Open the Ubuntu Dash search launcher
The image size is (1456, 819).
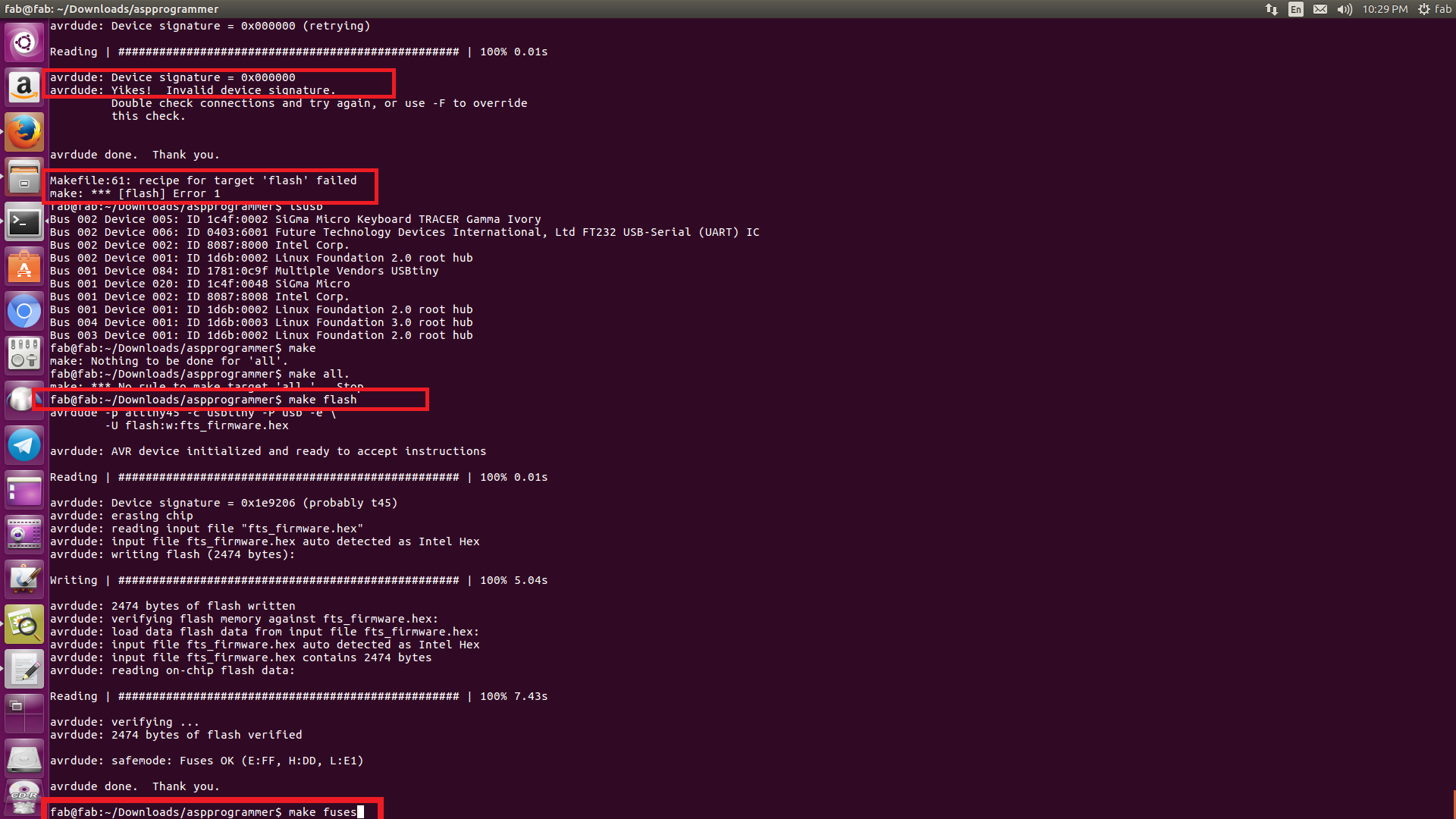click(24, 42)
